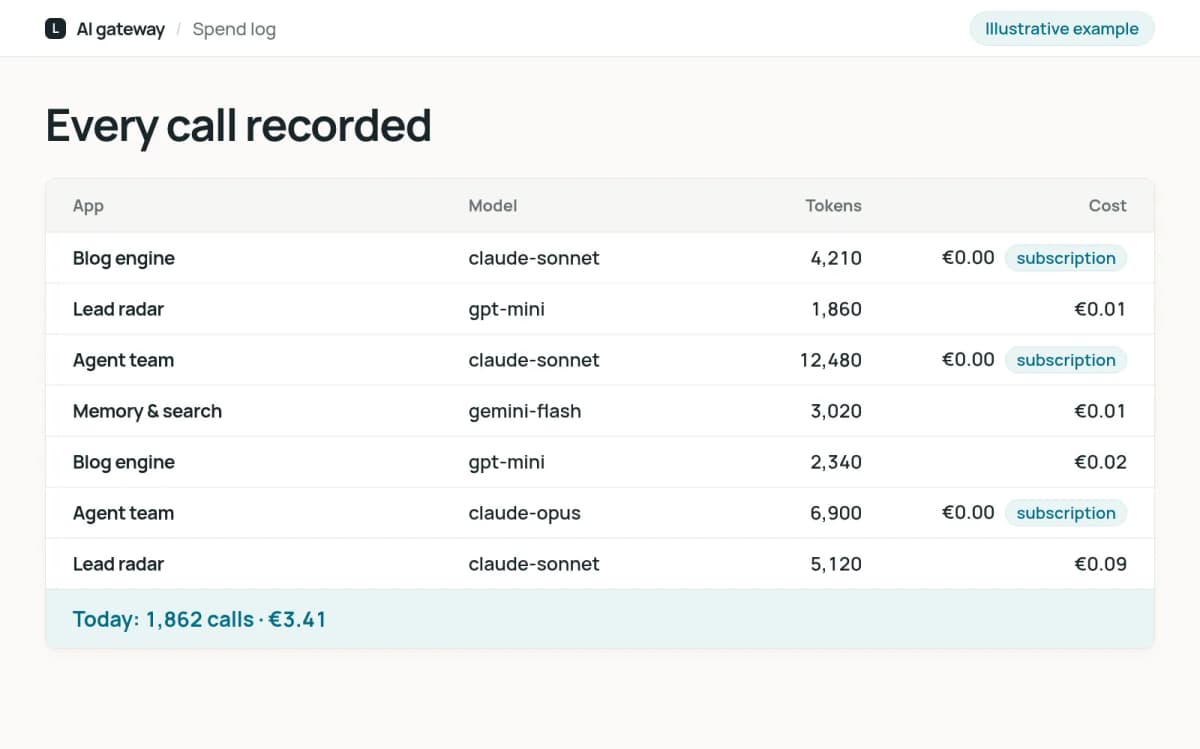
Task: Click the Illustrative example badge
Action: coord(1062,29)
